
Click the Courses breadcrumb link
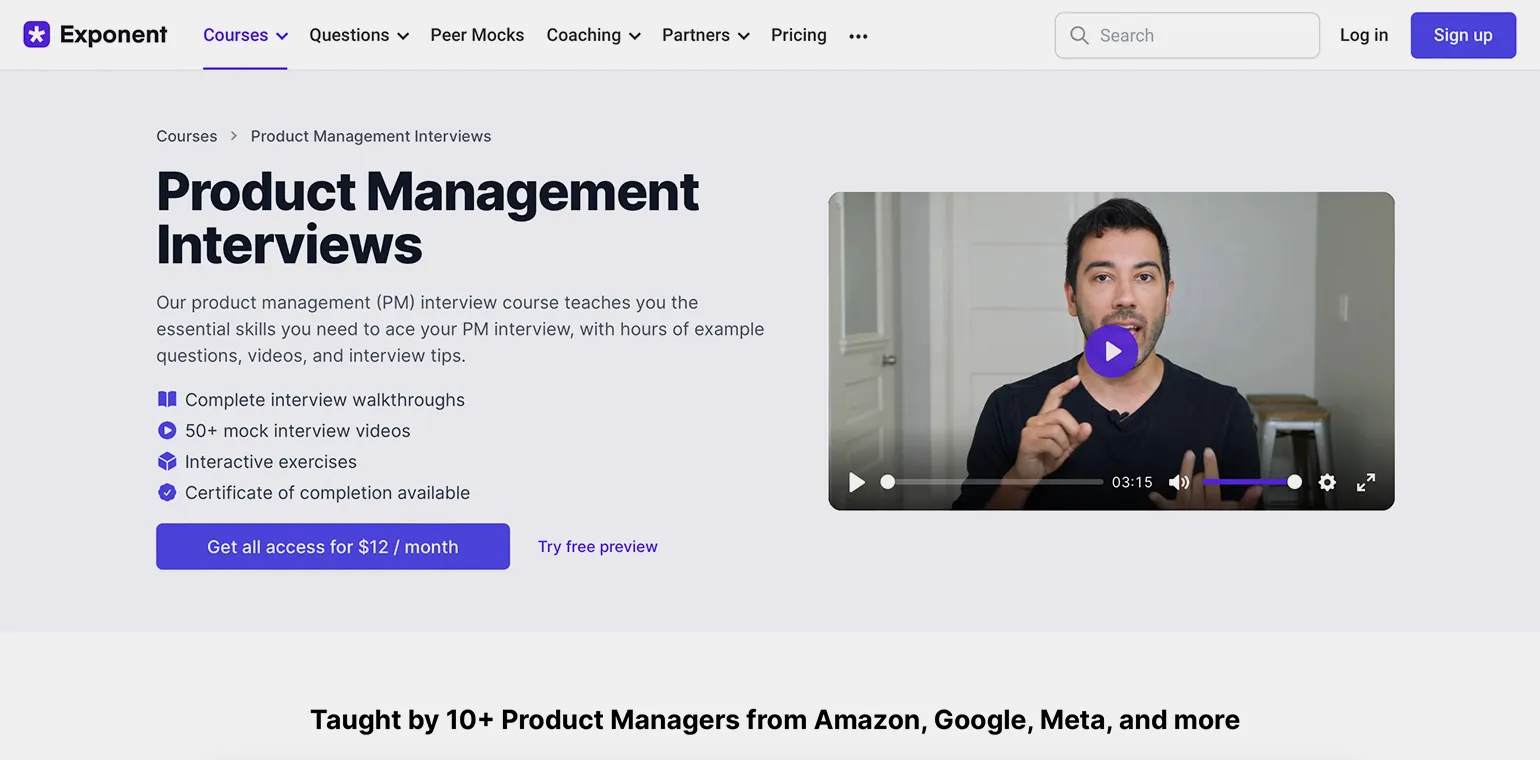(x=186, y=136)
